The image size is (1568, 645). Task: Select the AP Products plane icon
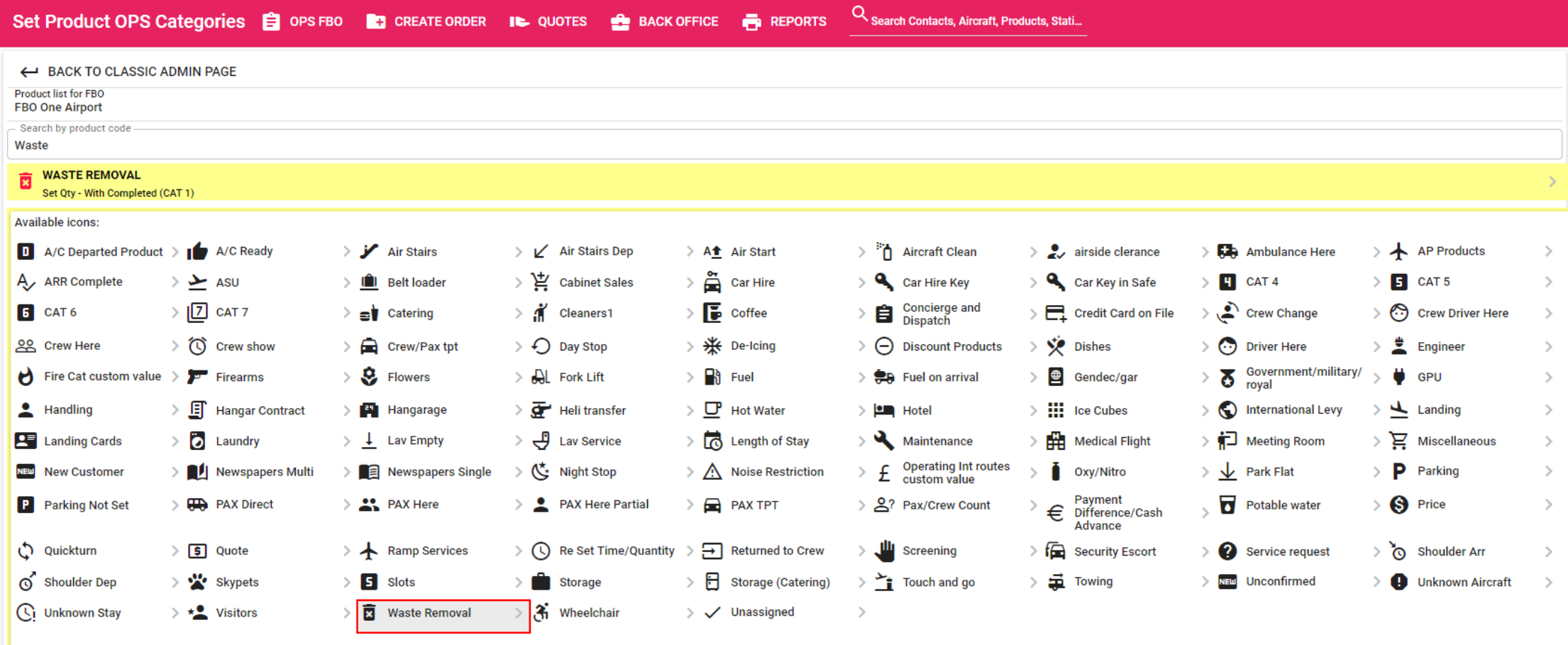point(1399,251)
